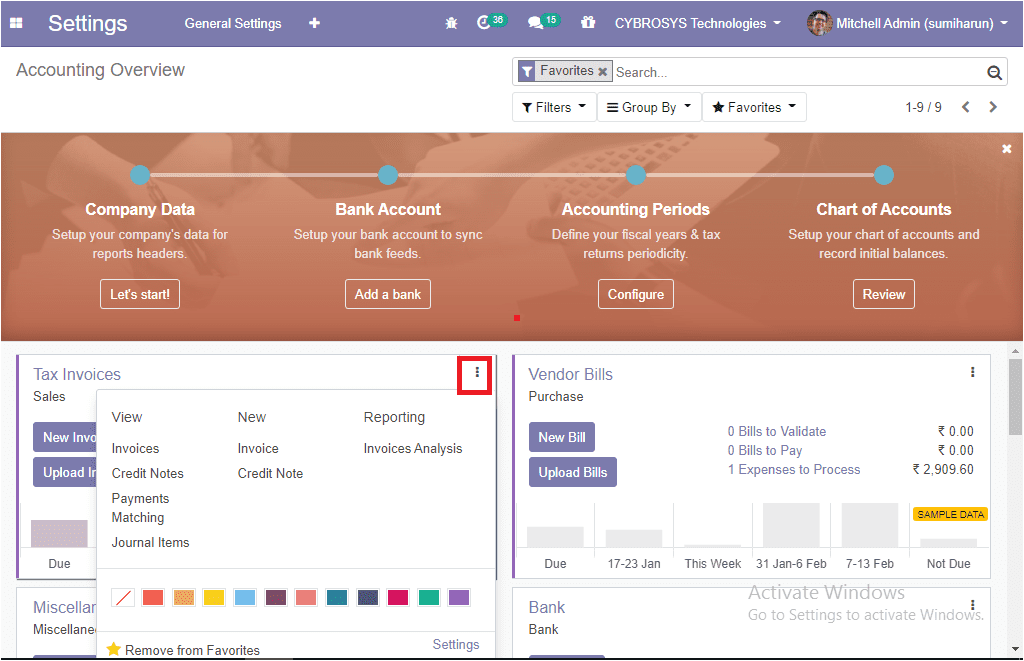Select the red color swatch
Screen dimensions: 1024x661
pos(153,597)
